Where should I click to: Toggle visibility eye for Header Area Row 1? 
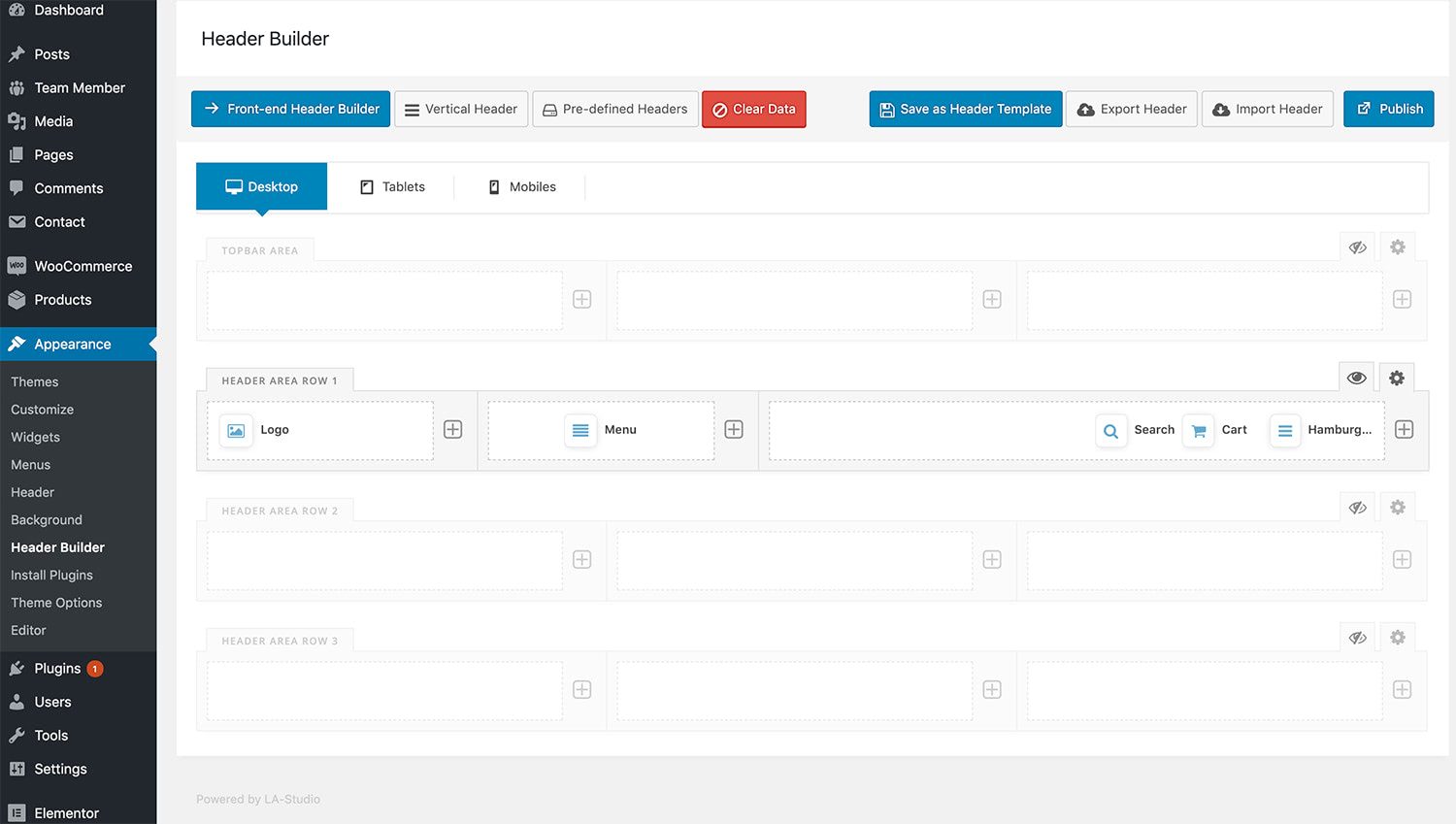point(1357,378)
